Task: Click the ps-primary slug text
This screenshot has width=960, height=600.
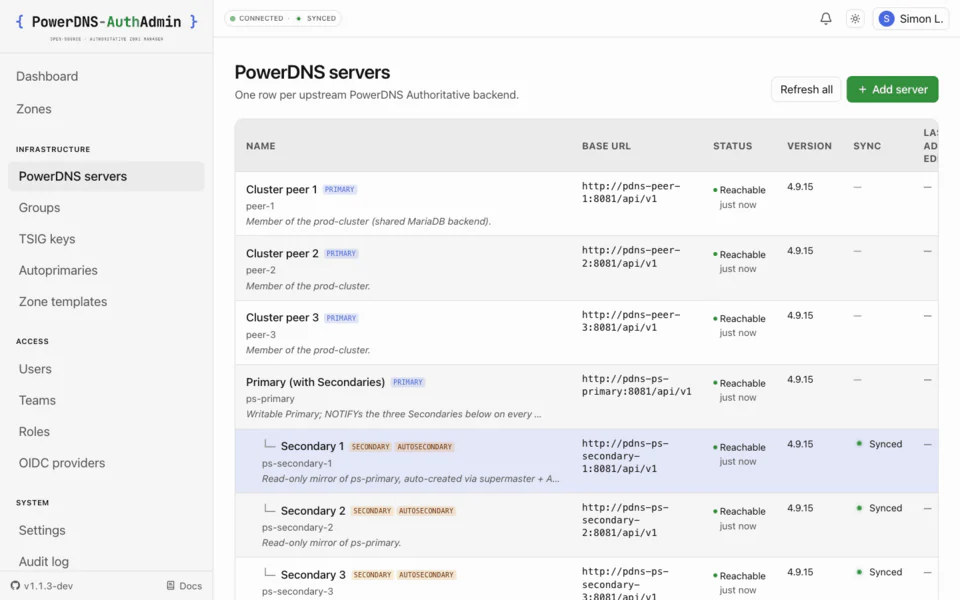Action: [x=270, y=399]
